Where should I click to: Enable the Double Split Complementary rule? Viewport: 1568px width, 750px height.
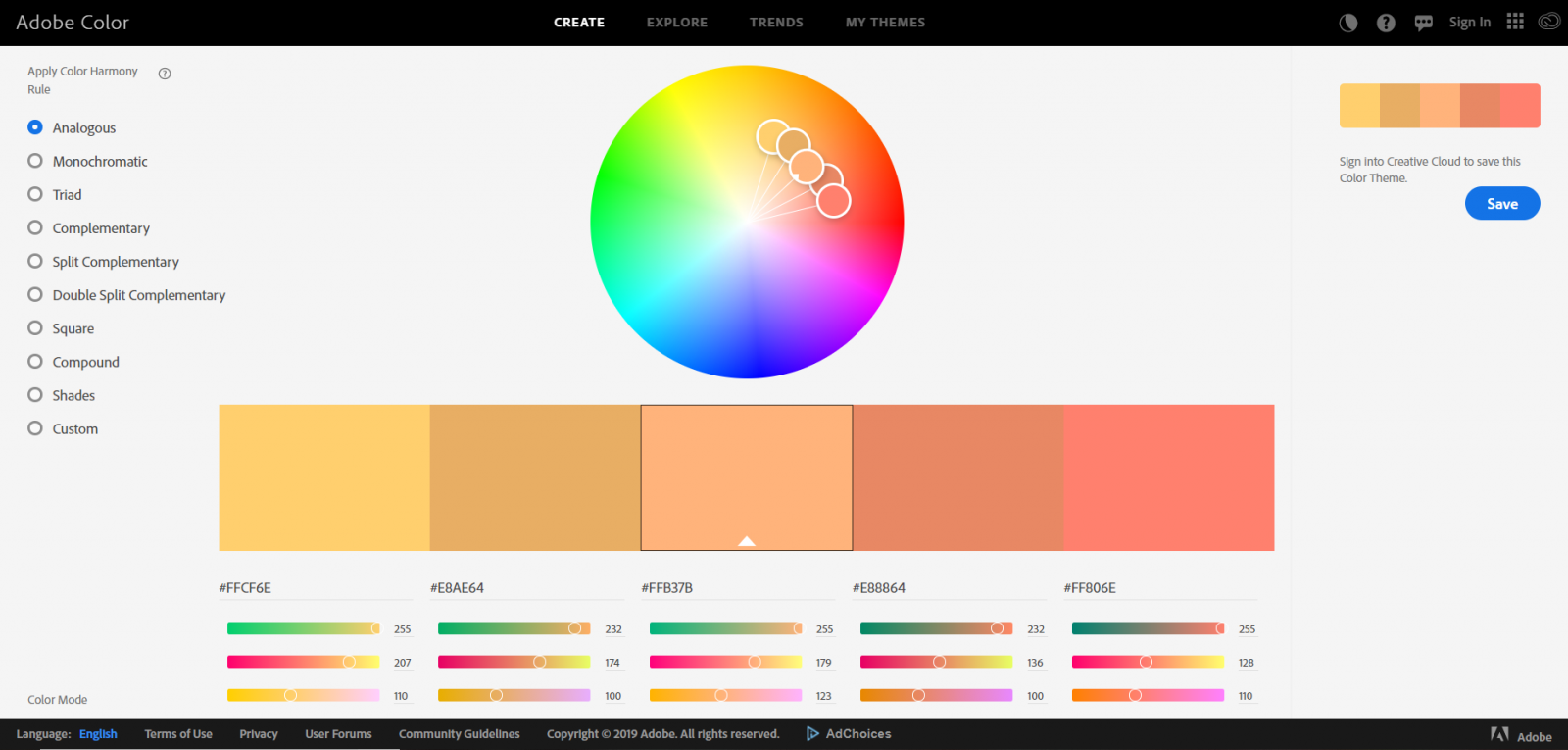[35, 294]
